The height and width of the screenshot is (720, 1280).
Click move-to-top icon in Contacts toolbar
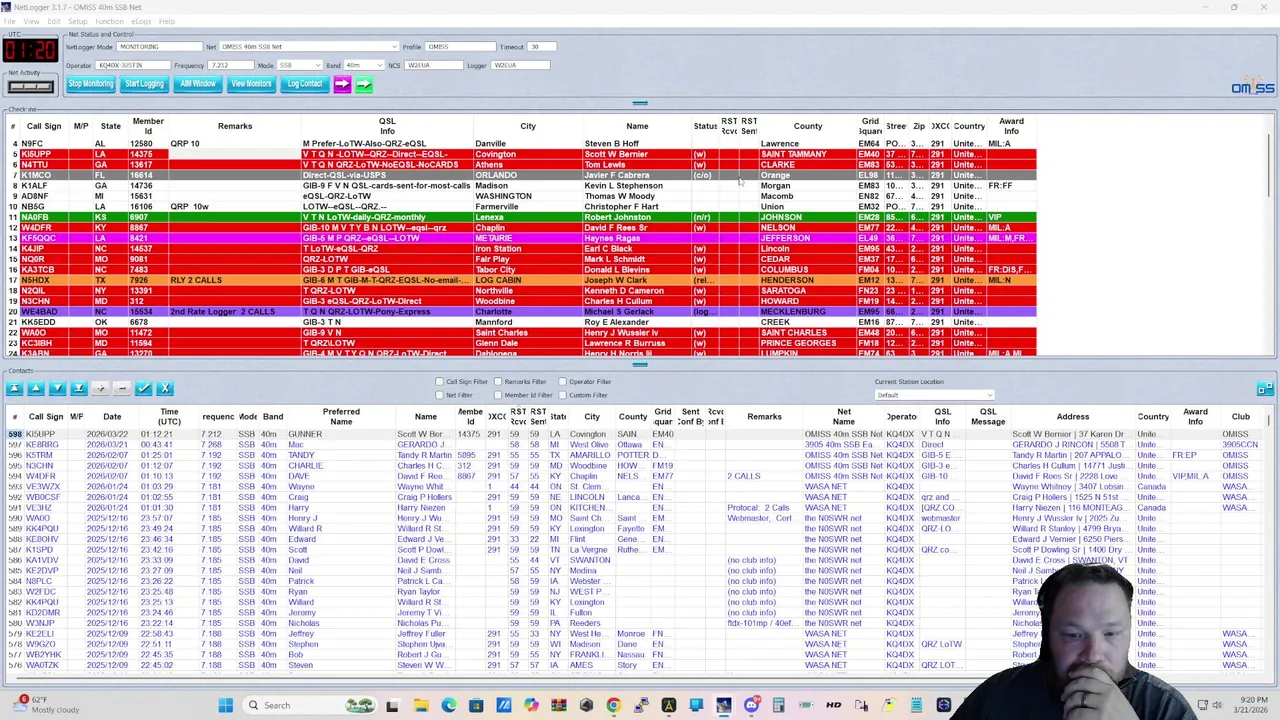click(13, 388)
